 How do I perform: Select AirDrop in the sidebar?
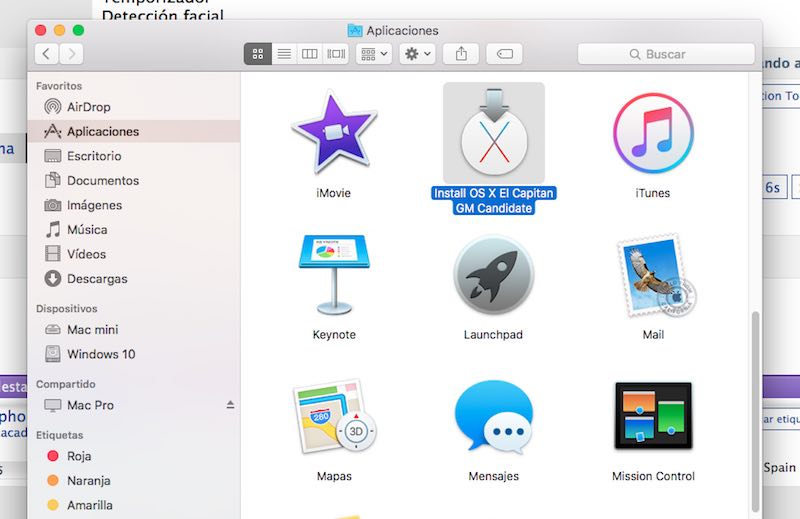pyautogui.click(x=134, y=107)
